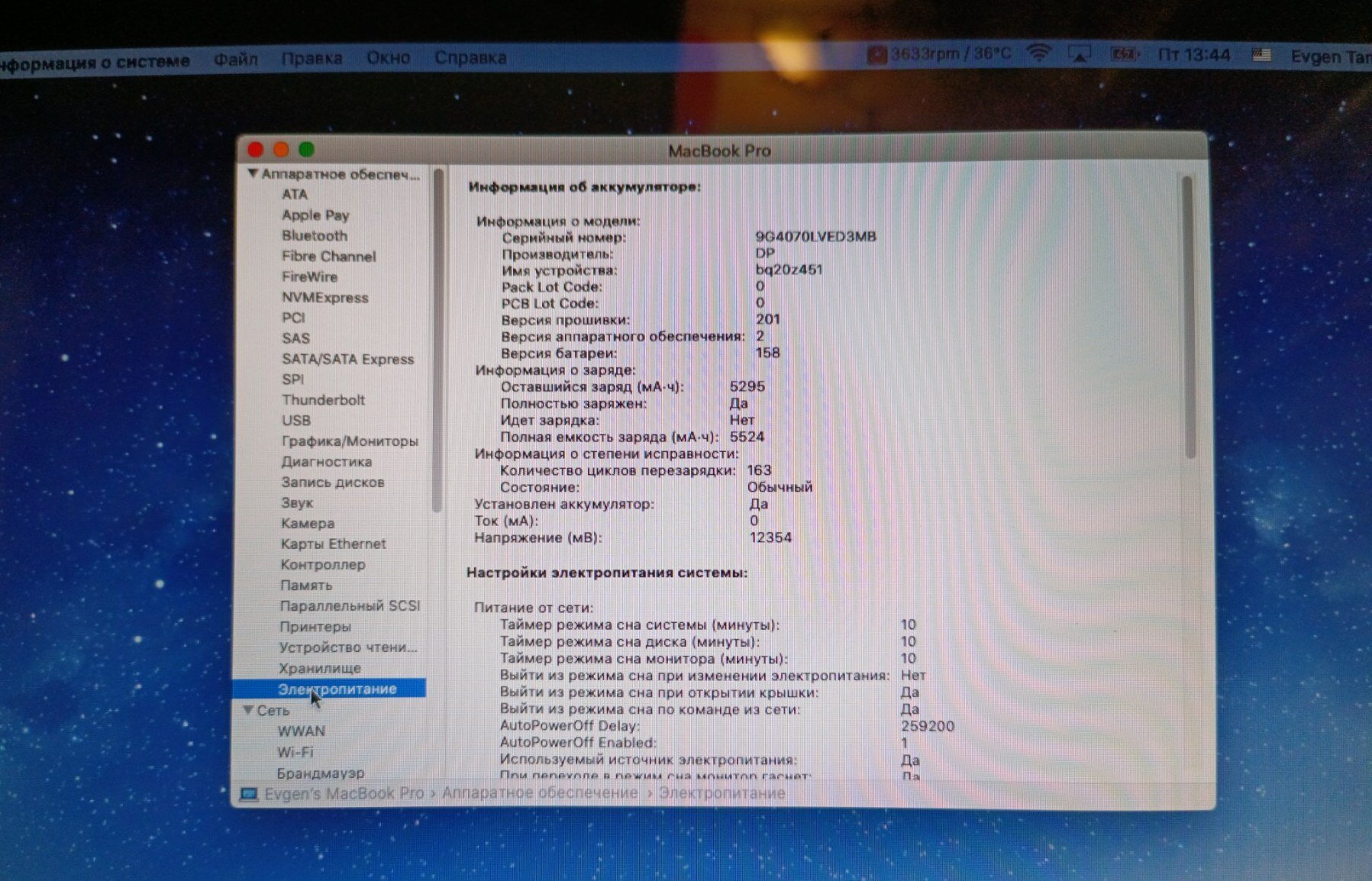Click the voltage value 12354

[770, 537]
